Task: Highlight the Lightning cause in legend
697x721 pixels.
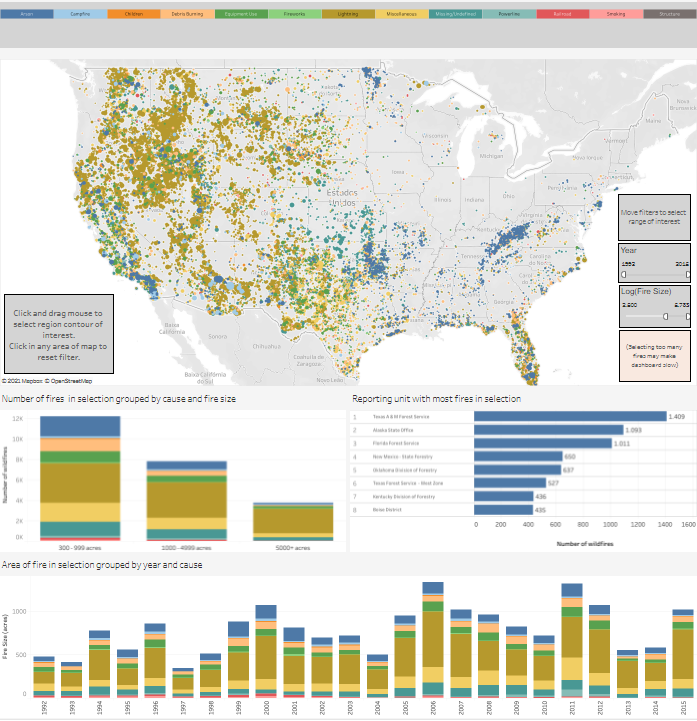Action: pyautogui.click(x=348, y=15)
